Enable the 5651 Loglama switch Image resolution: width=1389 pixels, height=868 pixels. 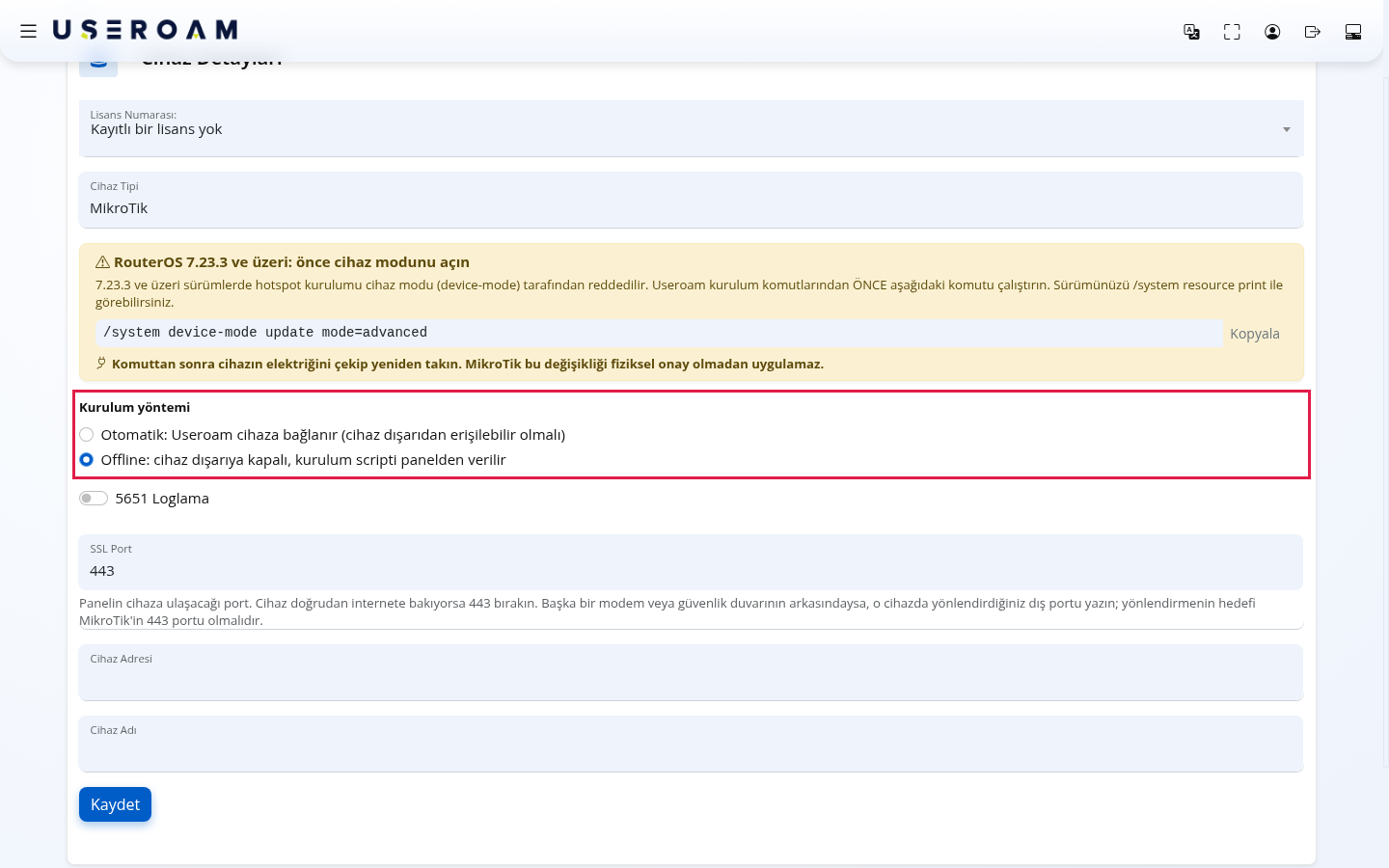94,499
